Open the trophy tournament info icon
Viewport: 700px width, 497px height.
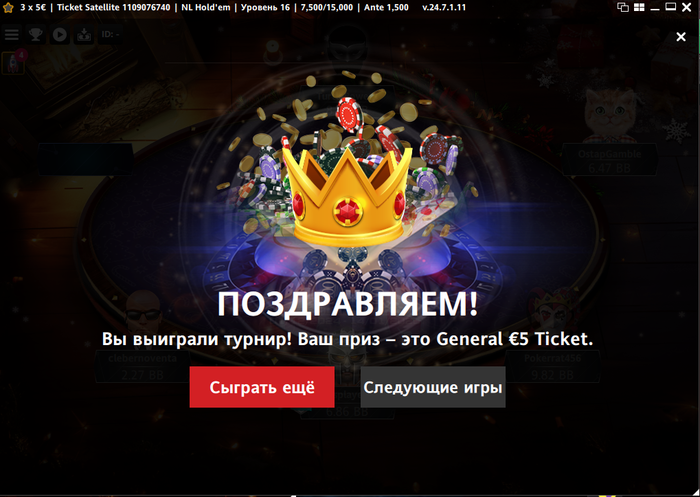coord(36,34)
